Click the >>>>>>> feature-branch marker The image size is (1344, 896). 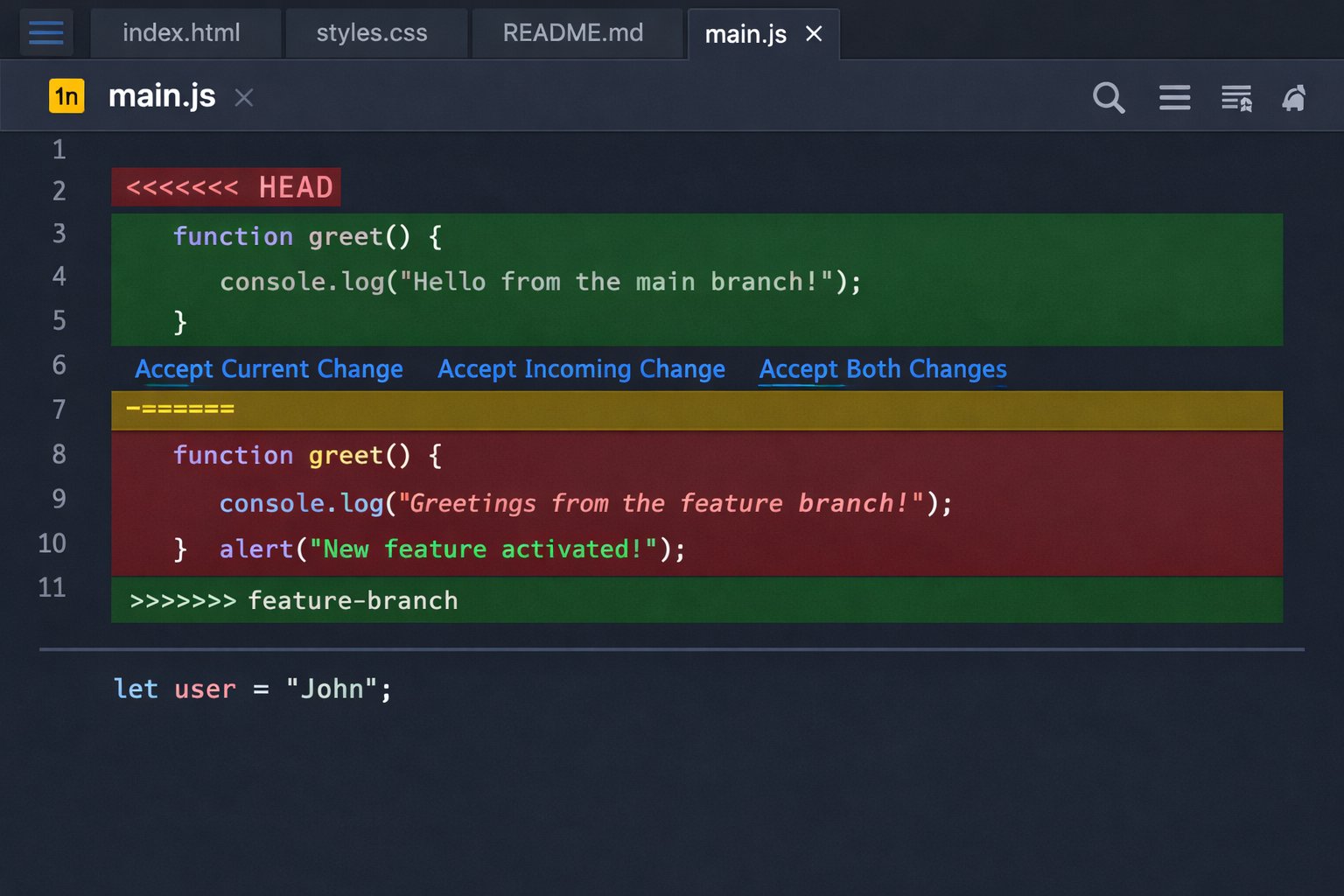pyautogui.click(x=696, y=600)
